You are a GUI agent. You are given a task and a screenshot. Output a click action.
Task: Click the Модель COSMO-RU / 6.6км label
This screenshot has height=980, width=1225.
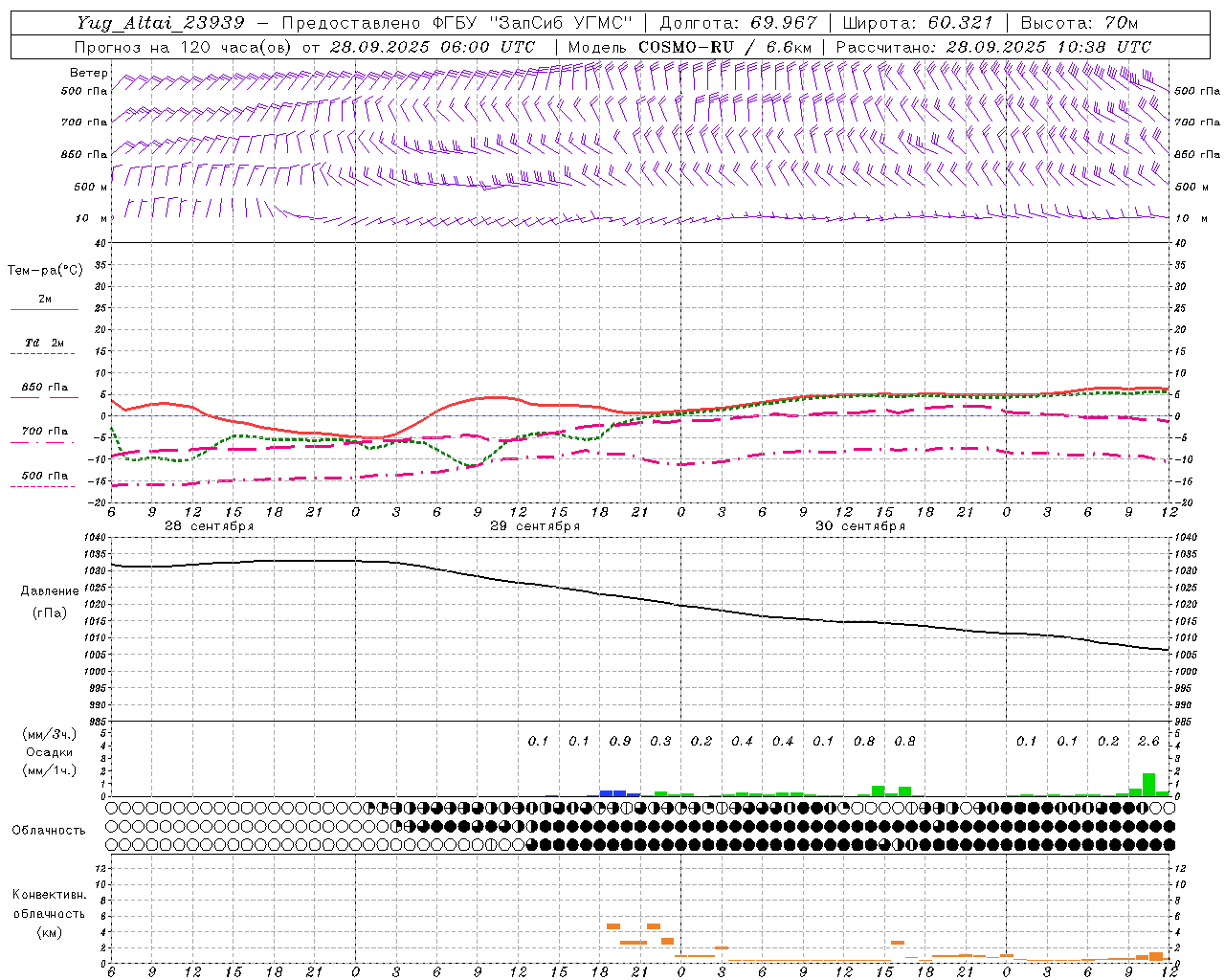point(690,47)
